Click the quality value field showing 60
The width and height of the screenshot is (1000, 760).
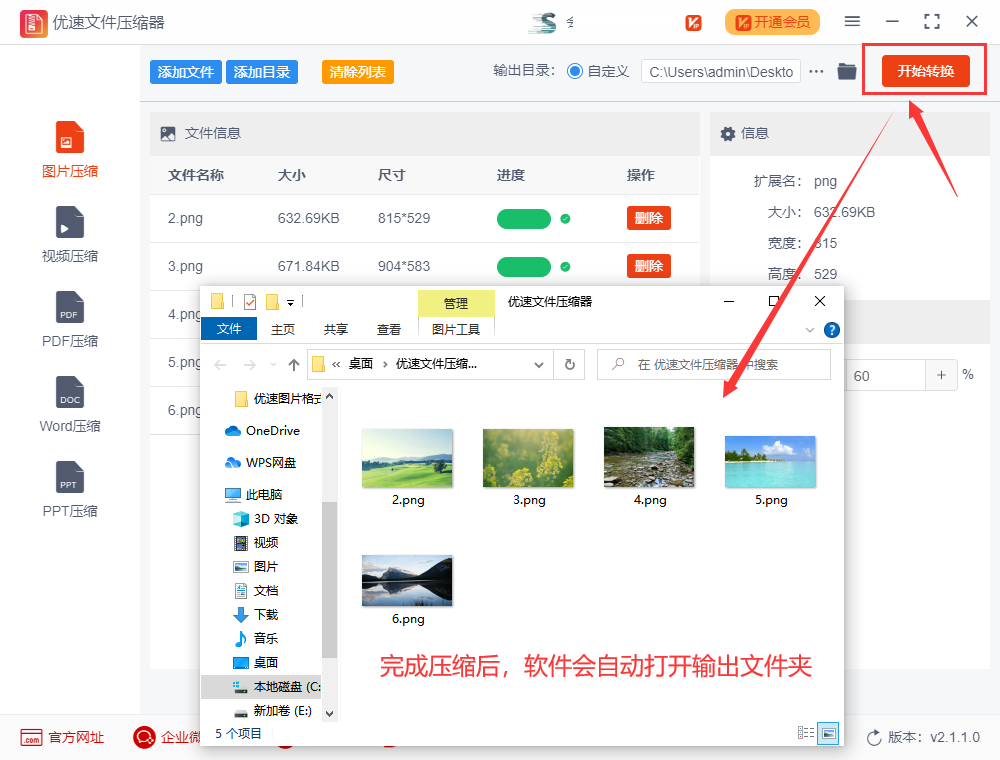coord(885,376)
